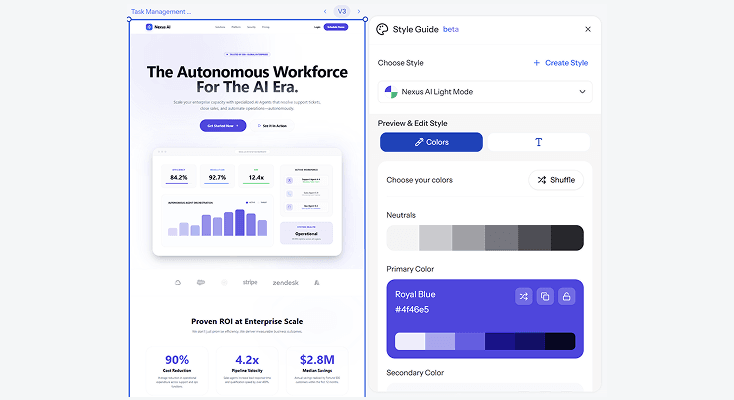Click the Style Guide palette icon
Viewport: 734px width, 400px height.
pos(382,29)
